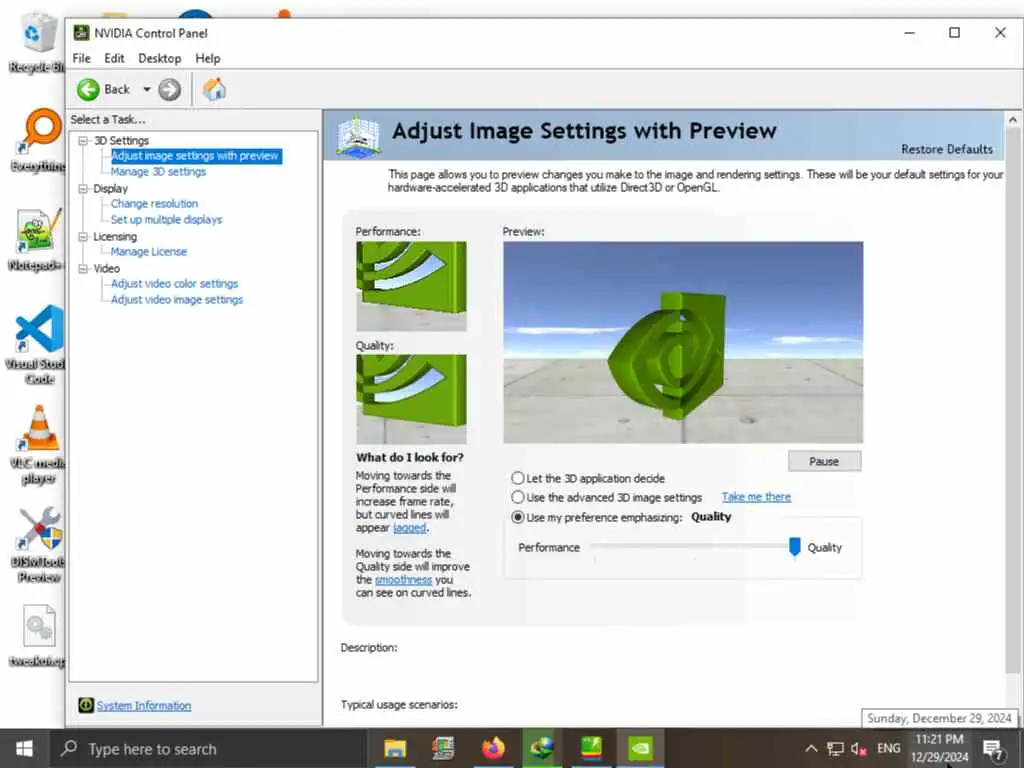Click the ENG language indicator

[x=888, y=748]
